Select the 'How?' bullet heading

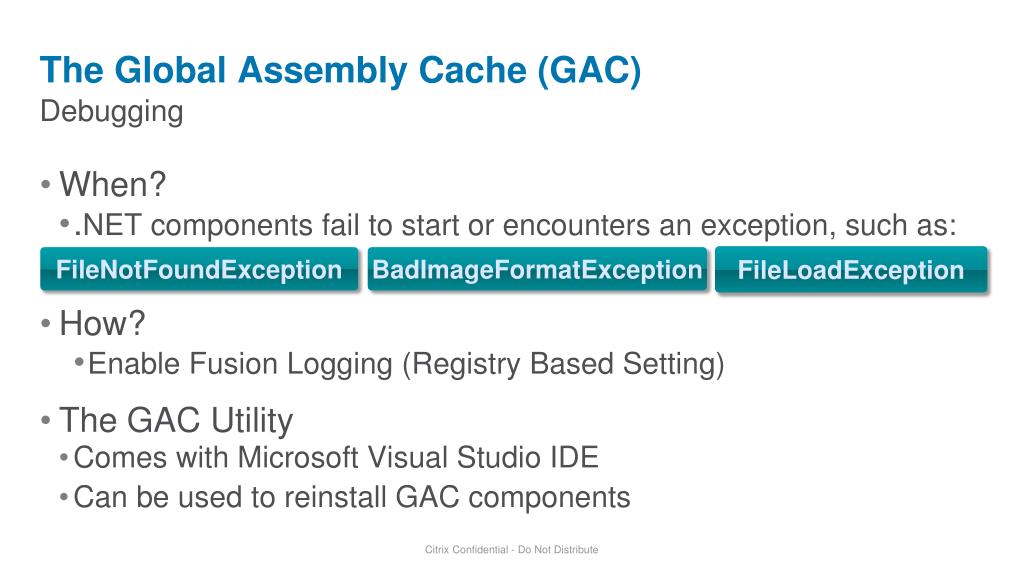(102, 323)
